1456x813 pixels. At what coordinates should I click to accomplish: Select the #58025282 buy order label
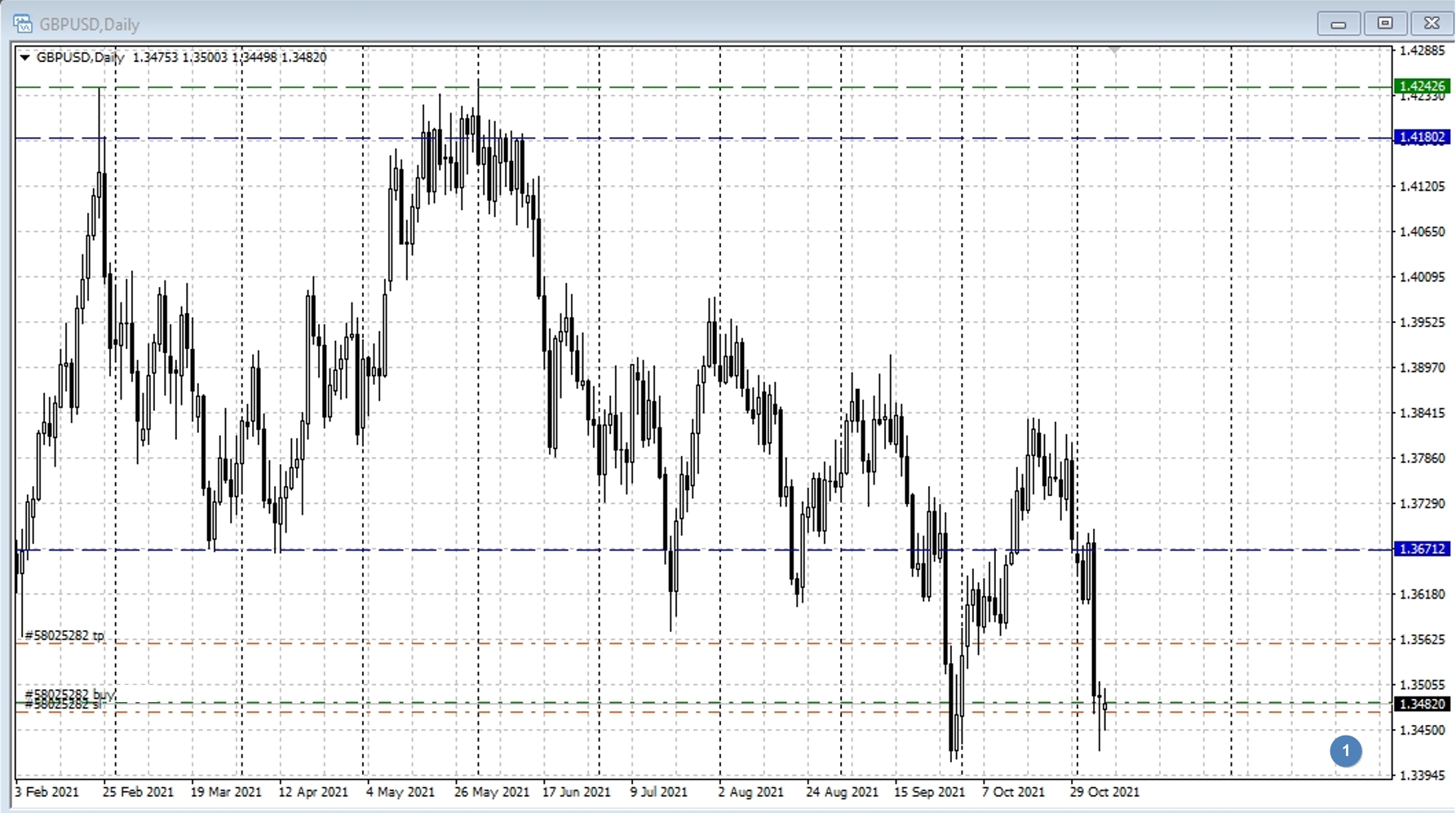tap(69, 694)
